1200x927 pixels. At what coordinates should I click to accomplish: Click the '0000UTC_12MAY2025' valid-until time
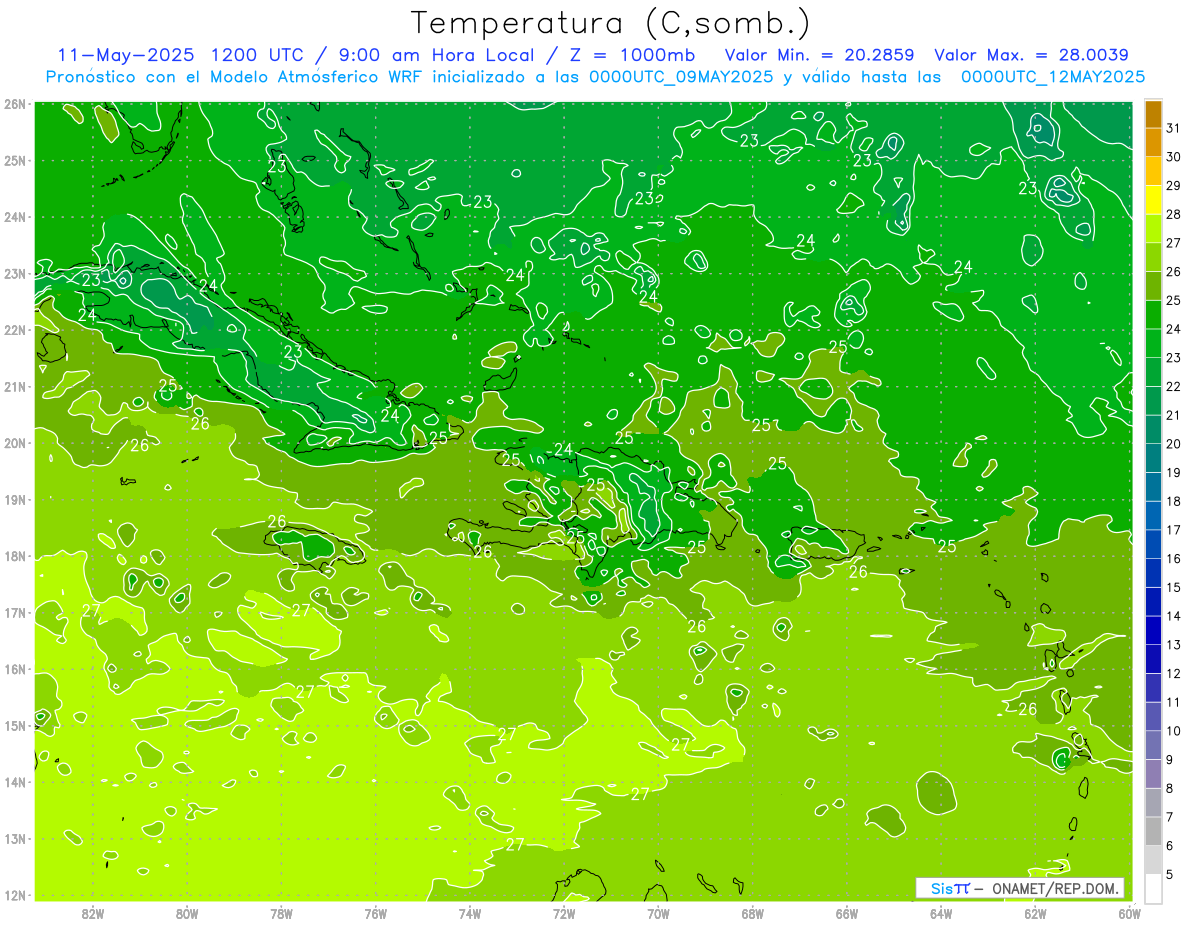(1053, 76)
